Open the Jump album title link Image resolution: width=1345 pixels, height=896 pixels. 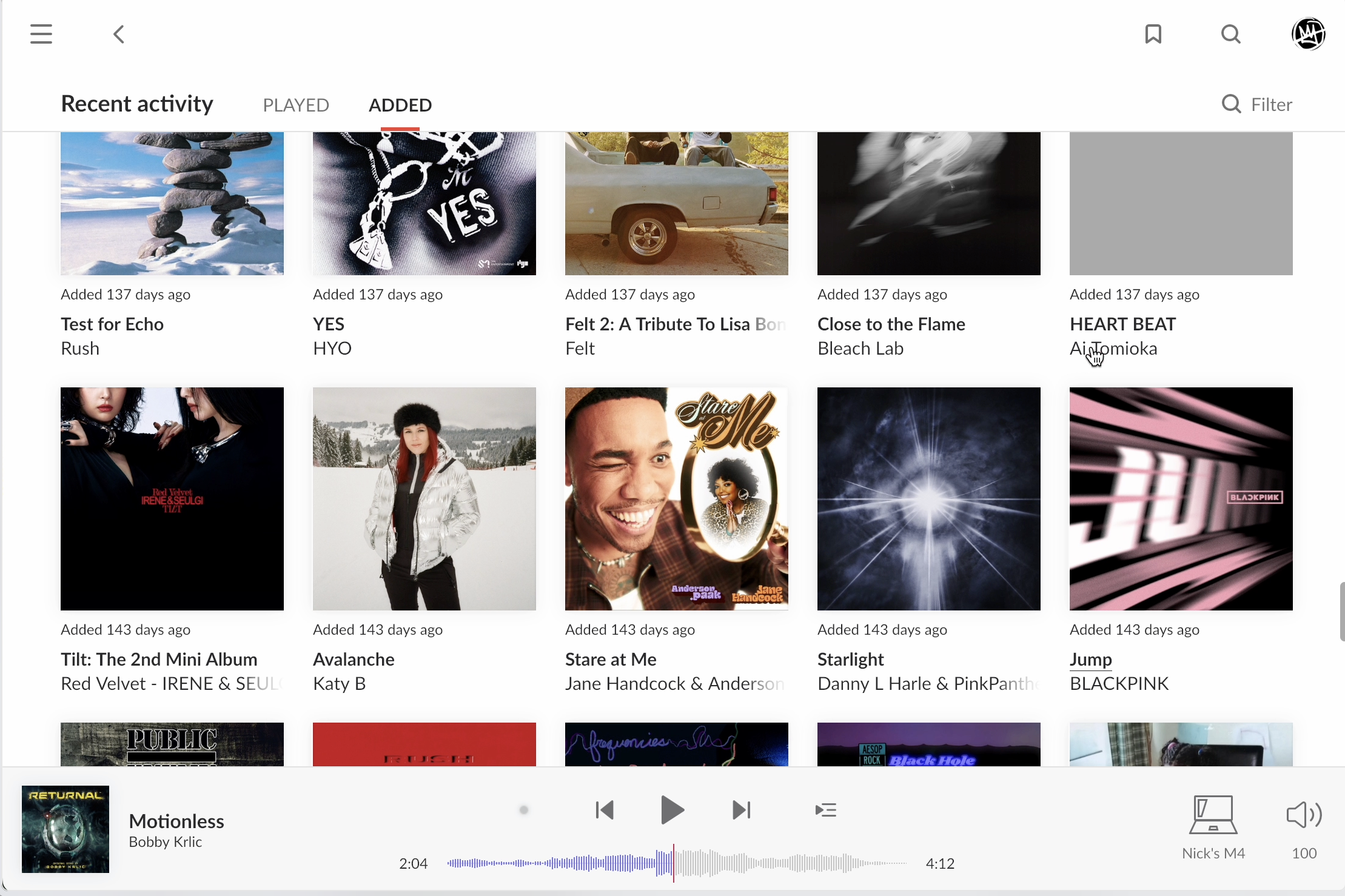[1090, 660]
